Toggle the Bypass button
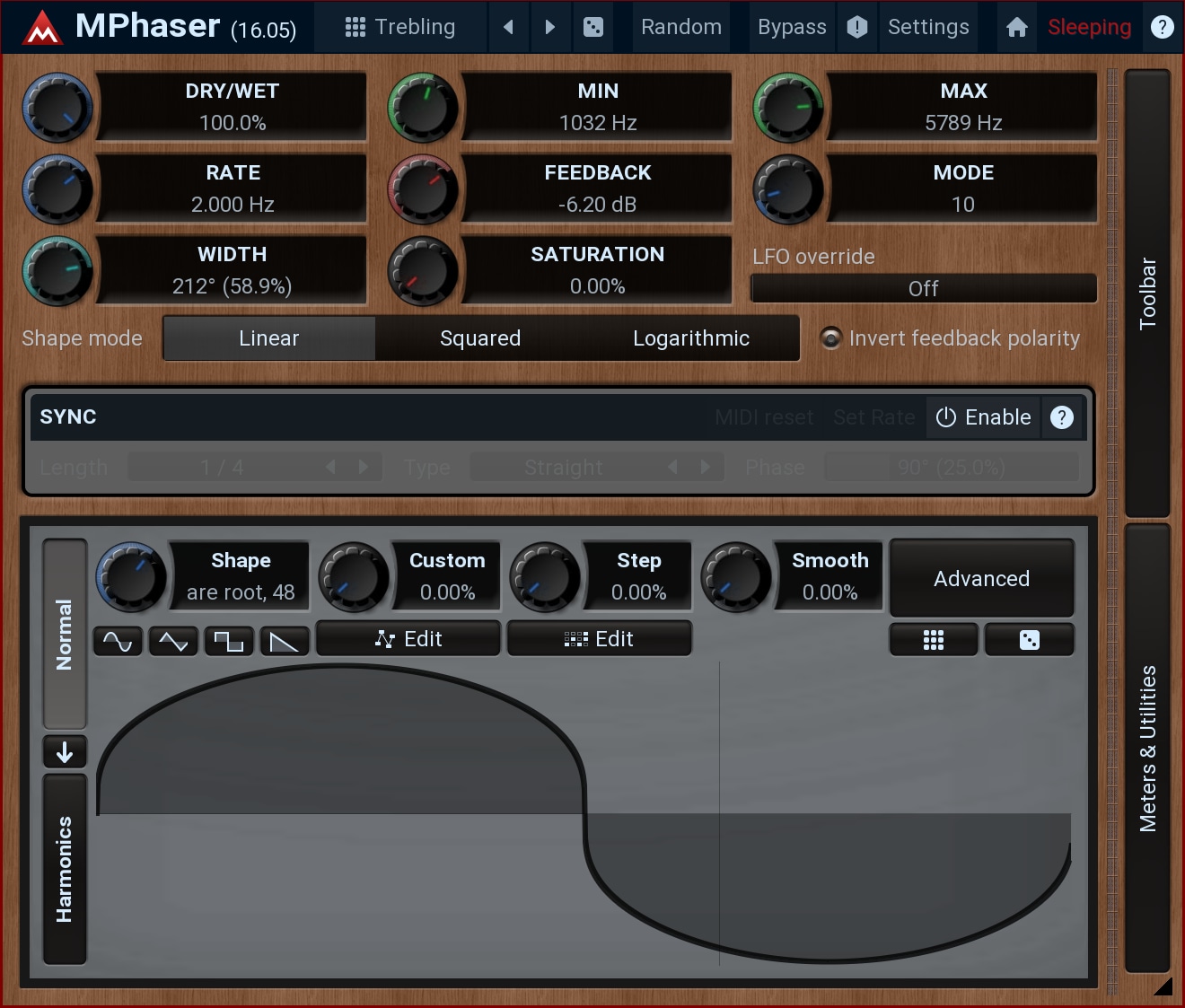 point(792,27)
